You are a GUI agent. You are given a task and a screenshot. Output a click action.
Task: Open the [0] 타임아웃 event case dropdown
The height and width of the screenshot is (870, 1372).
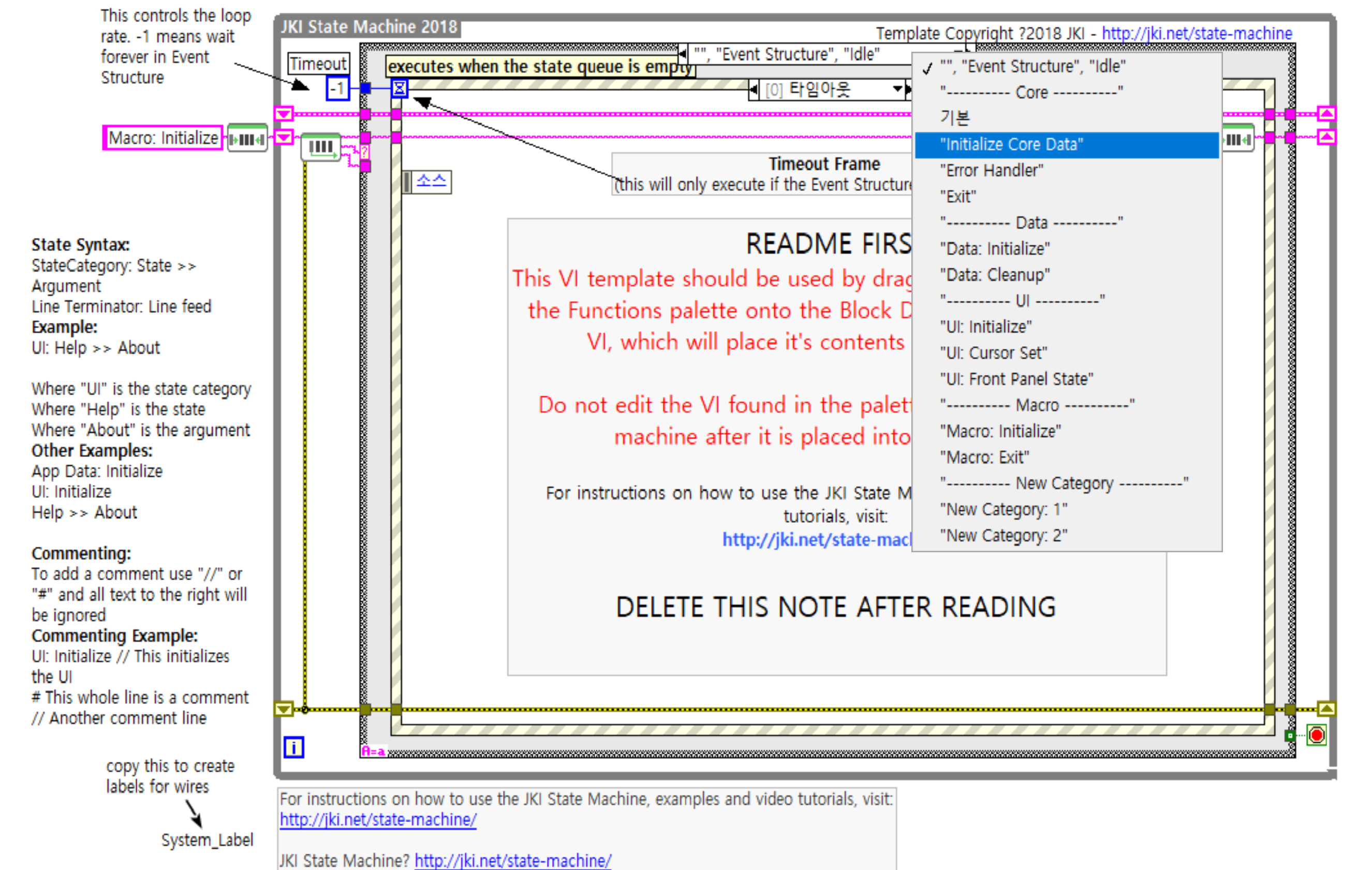coord(898,89)
